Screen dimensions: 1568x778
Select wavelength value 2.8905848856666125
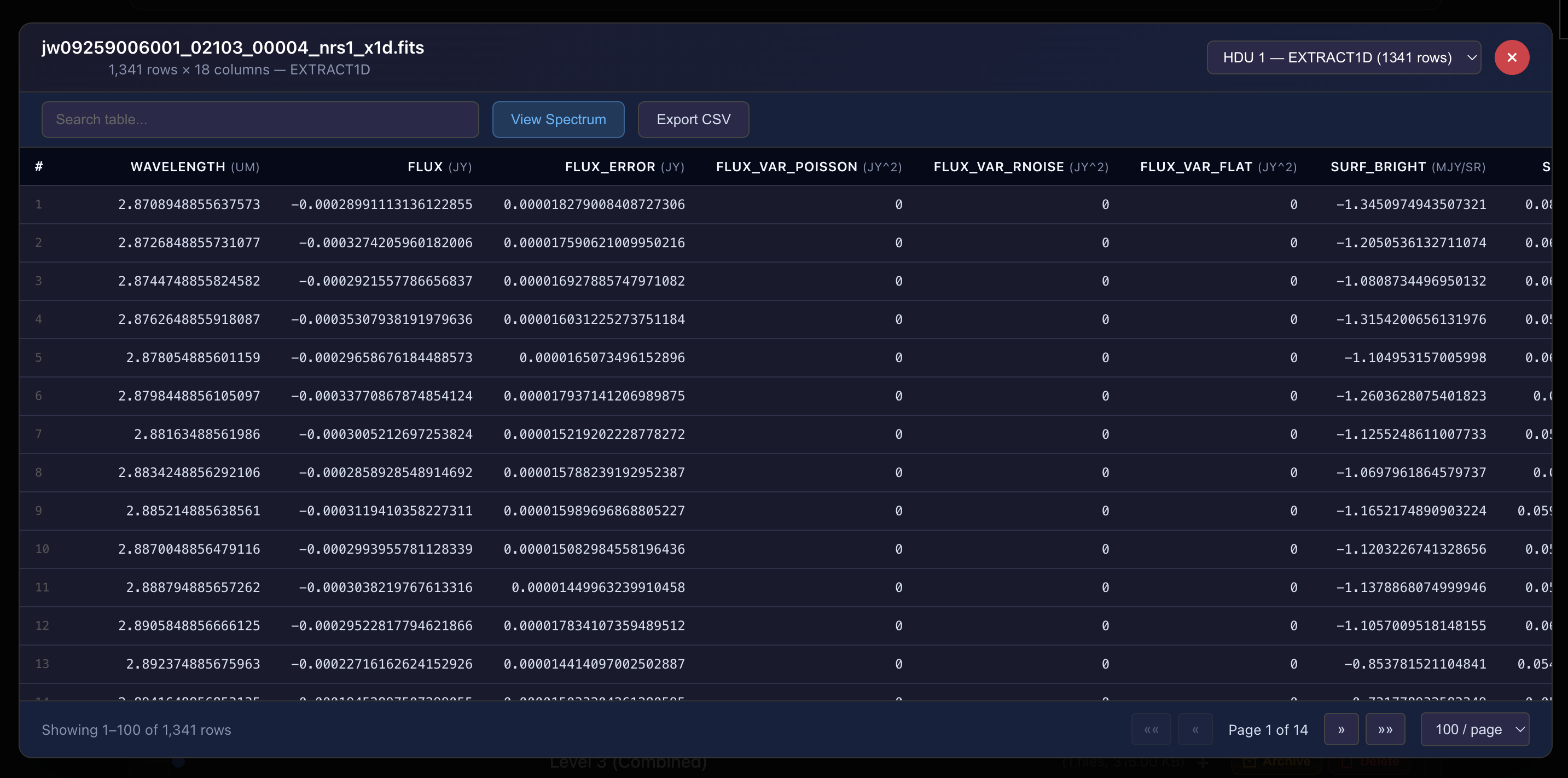189,626
